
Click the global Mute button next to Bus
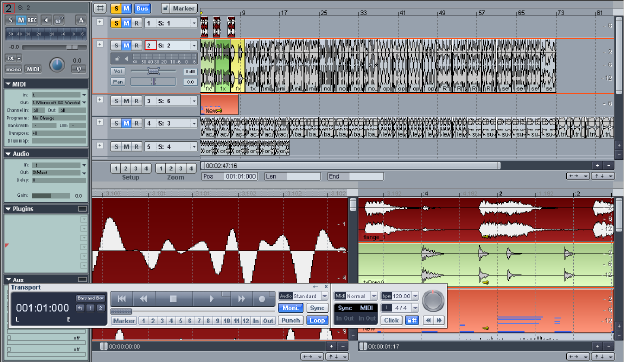[x=126, y=8]
